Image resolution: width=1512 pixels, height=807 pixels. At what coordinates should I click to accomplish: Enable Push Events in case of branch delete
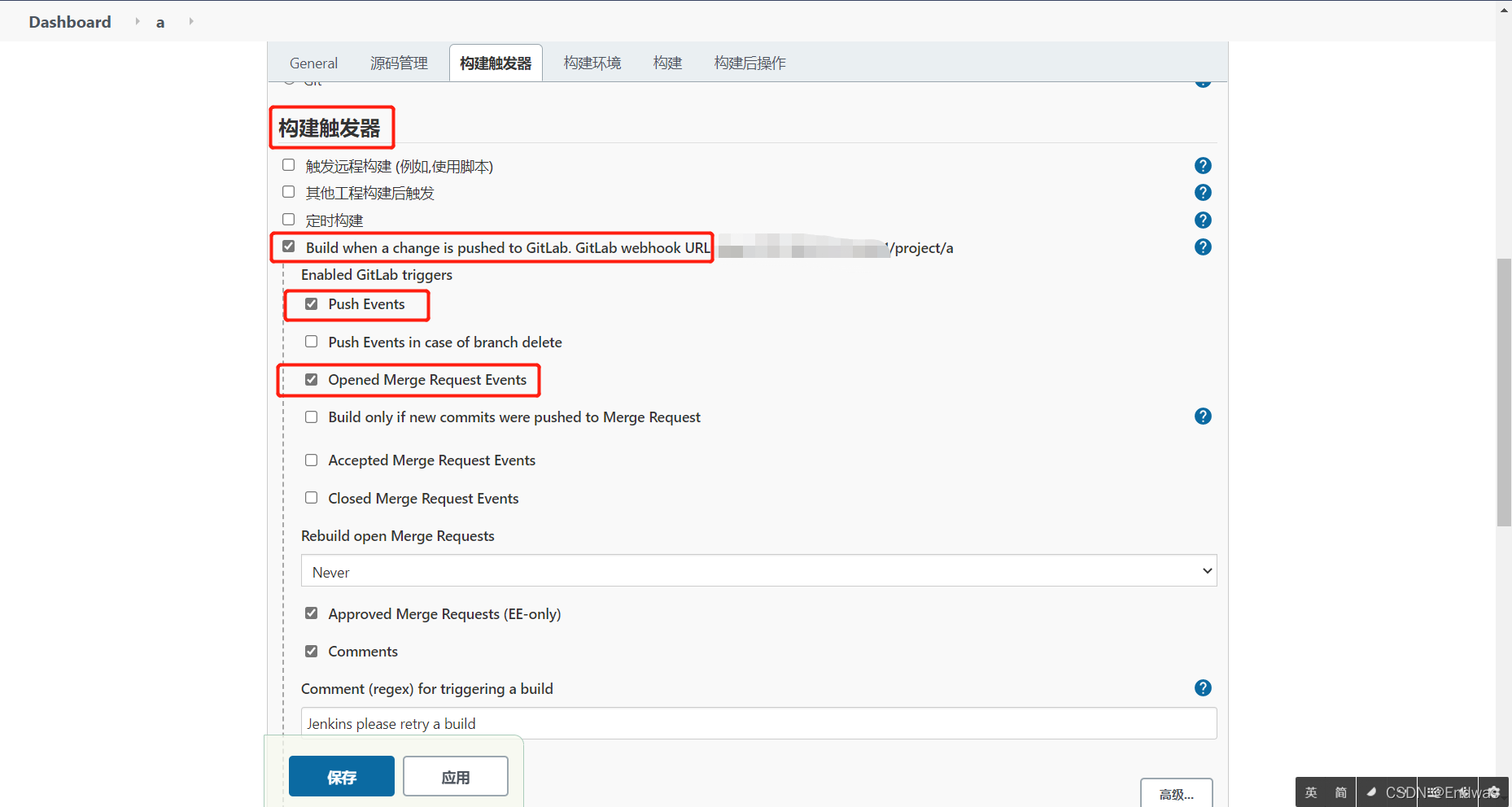point(312,342)
